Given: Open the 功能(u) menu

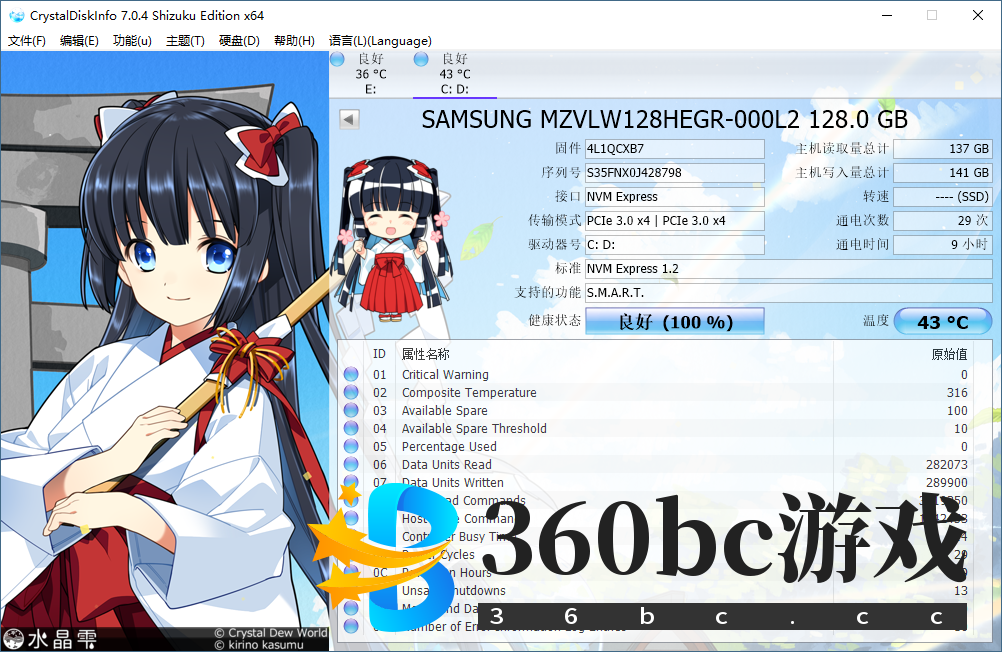Looking at the screenshot, I should [132, 41].
